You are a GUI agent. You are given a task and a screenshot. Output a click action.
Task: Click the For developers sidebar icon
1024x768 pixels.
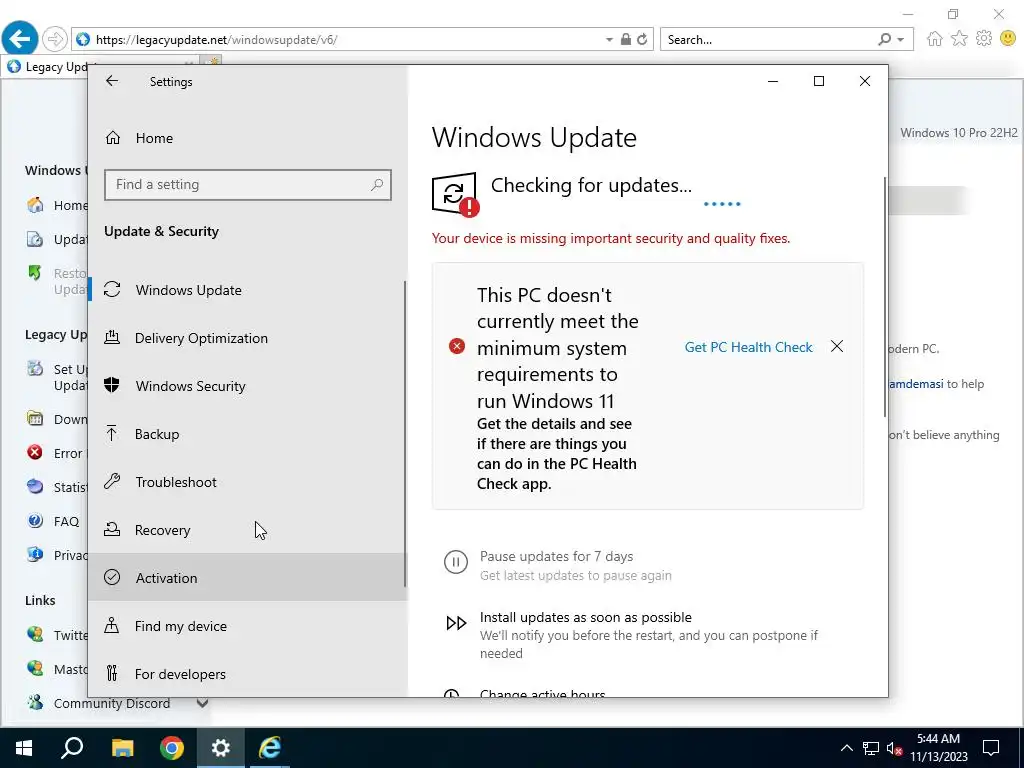point(112,673)
